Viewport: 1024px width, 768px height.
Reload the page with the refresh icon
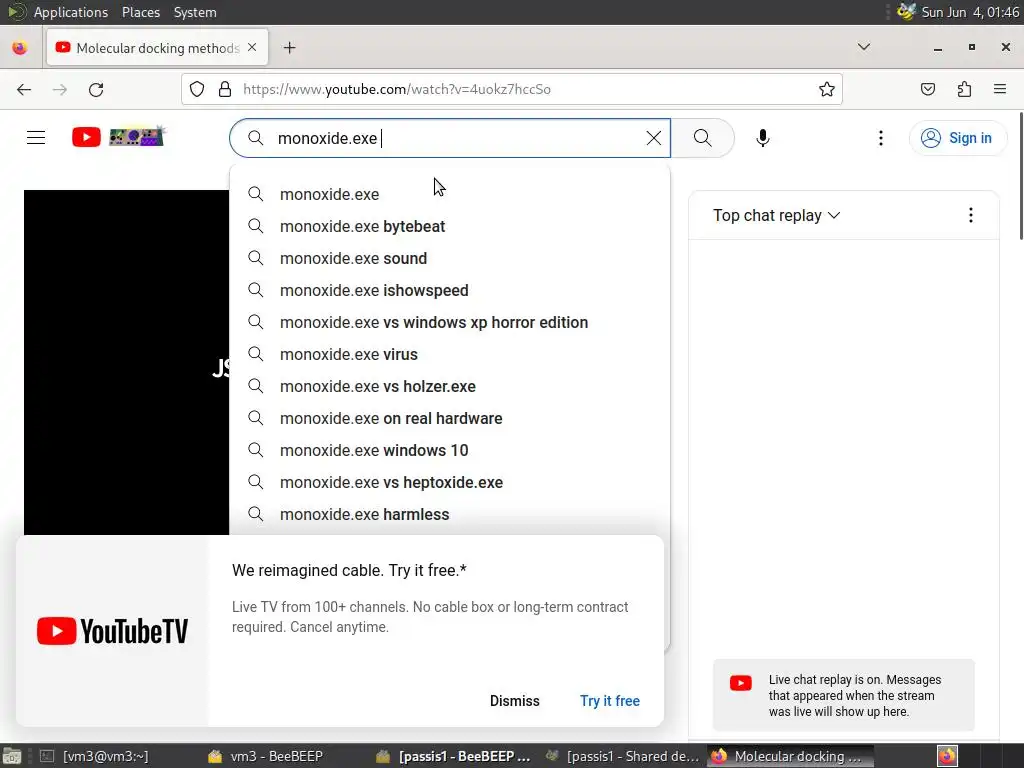click(96, 89)
